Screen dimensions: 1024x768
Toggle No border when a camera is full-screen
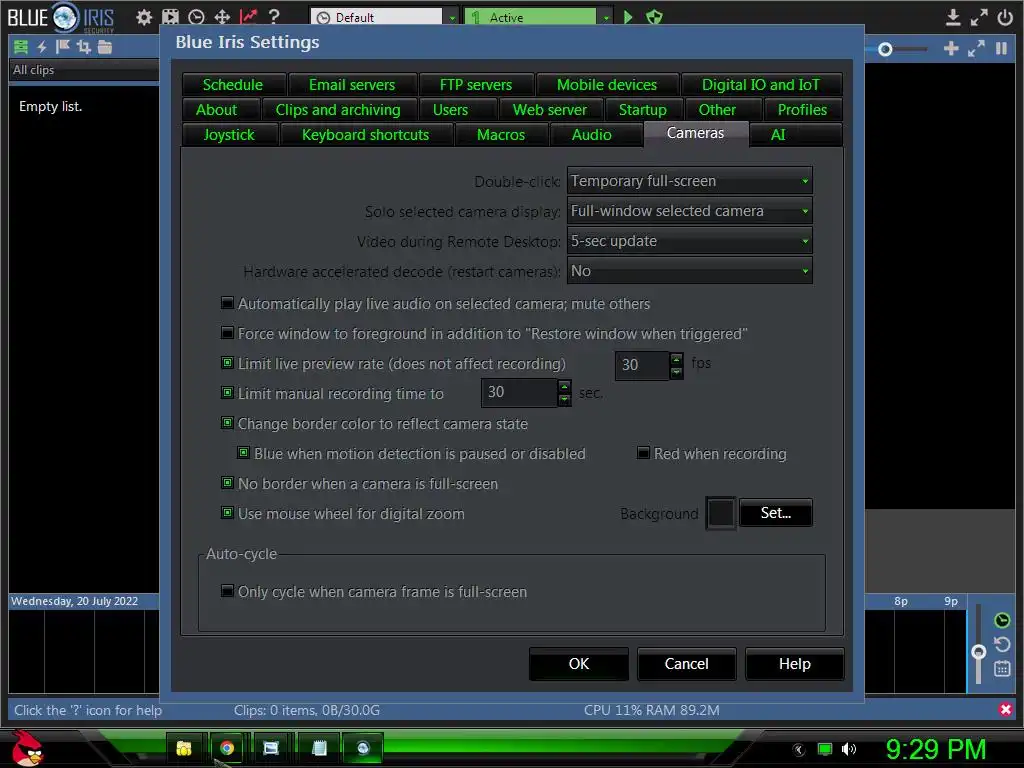pyautogui.click(x=227, y=483)
